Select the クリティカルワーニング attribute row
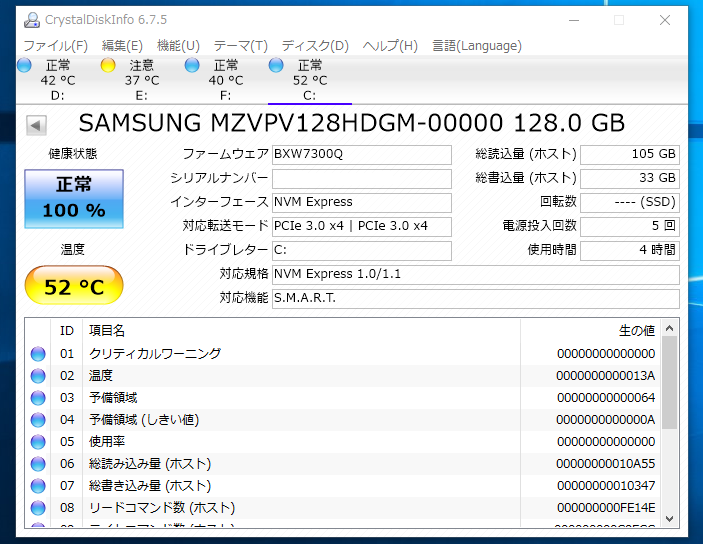This screenshot has height=544, width=703. (343, 354)
